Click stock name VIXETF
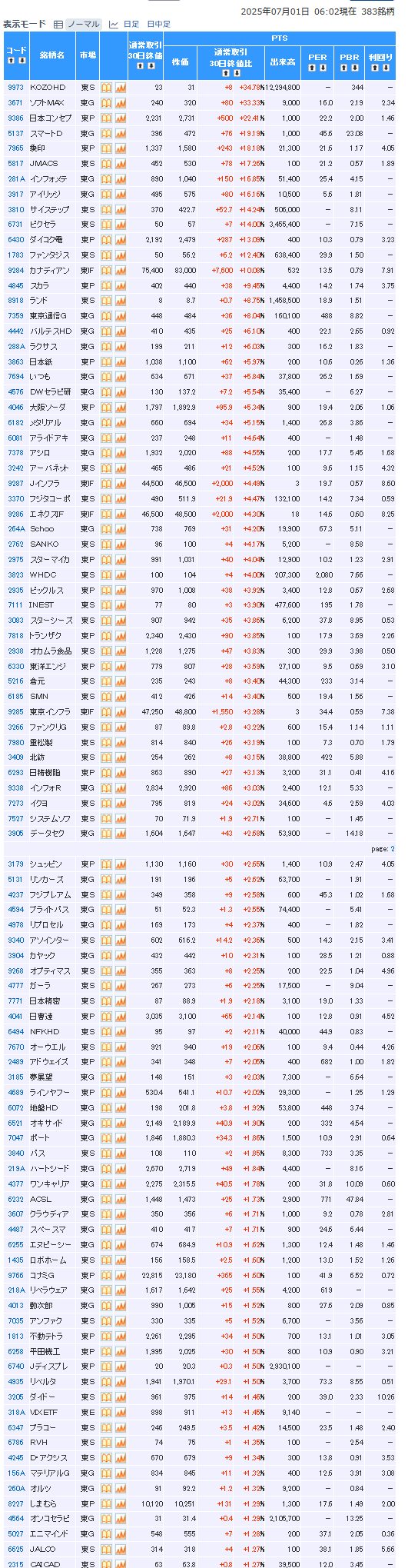Viewport: 408px width, 1568px height. (x=45, y=1412)
